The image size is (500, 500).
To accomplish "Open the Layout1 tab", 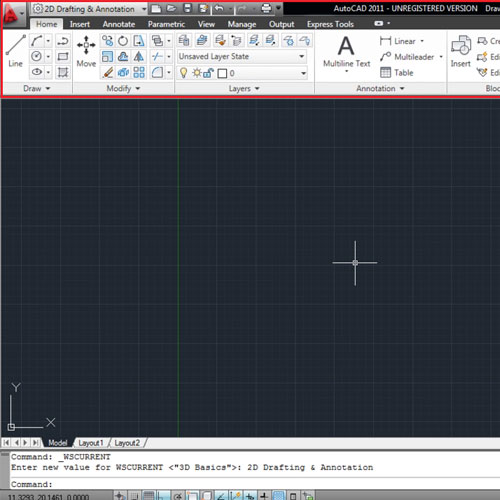I will pos(91,443).
